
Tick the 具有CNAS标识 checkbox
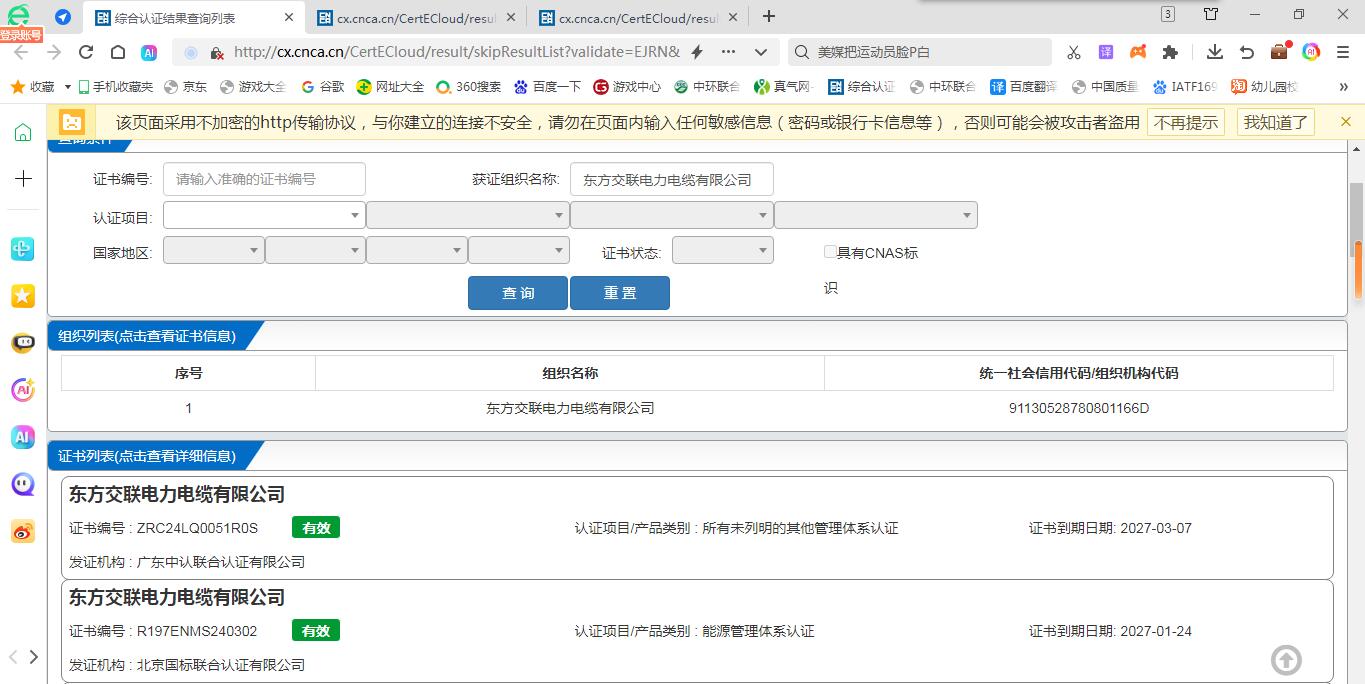coord(830,252)
